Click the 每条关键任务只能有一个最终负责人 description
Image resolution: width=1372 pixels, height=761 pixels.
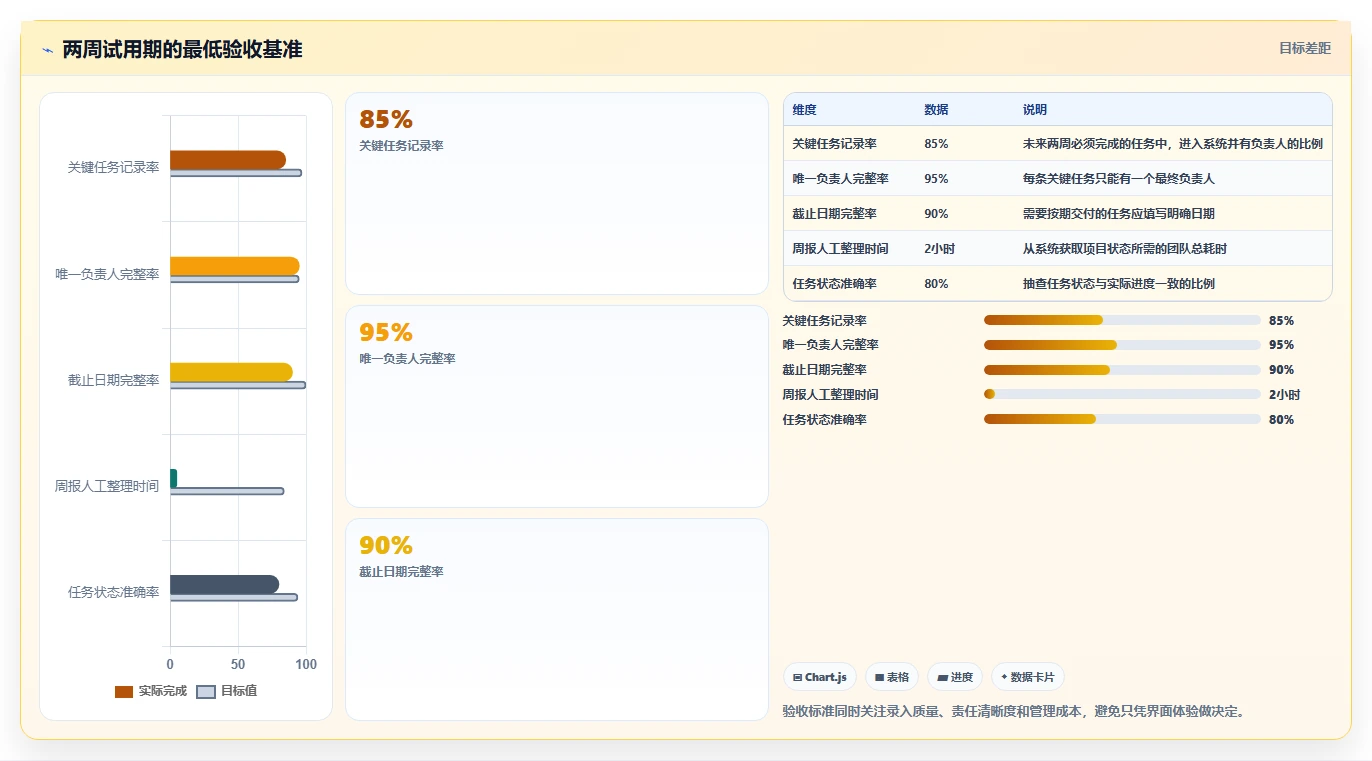1118,179
